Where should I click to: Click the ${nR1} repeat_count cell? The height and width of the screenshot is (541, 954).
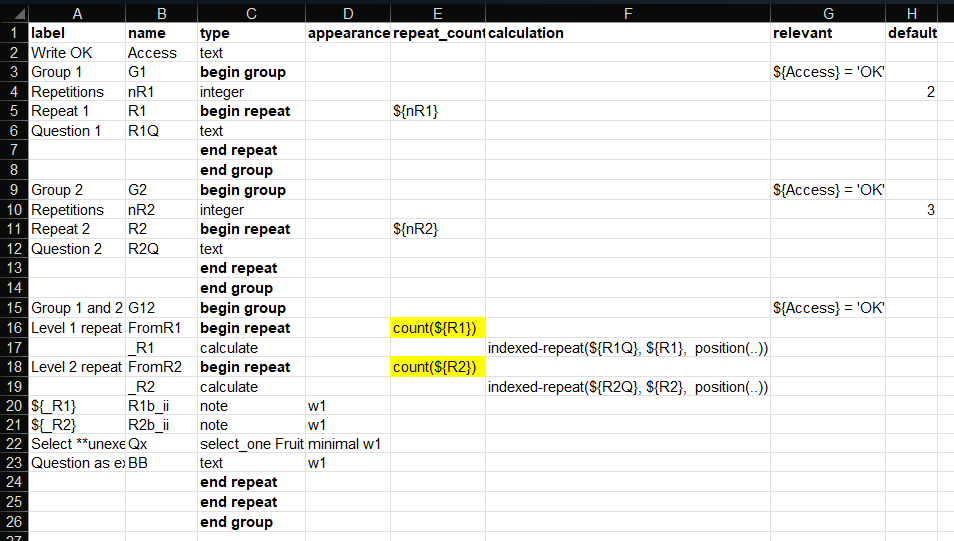[x=438, y=111]
